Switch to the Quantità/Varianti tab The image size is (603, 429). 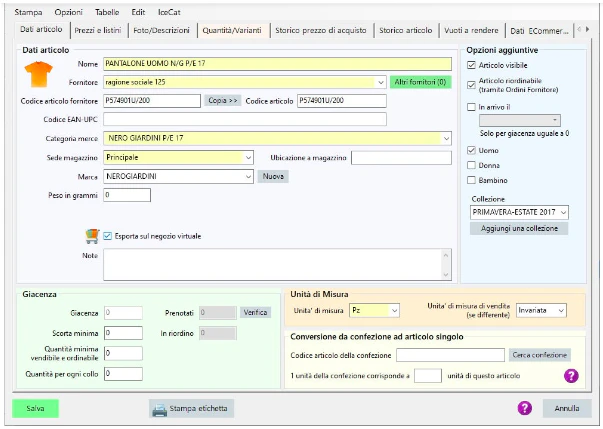[x=232, y=30]
